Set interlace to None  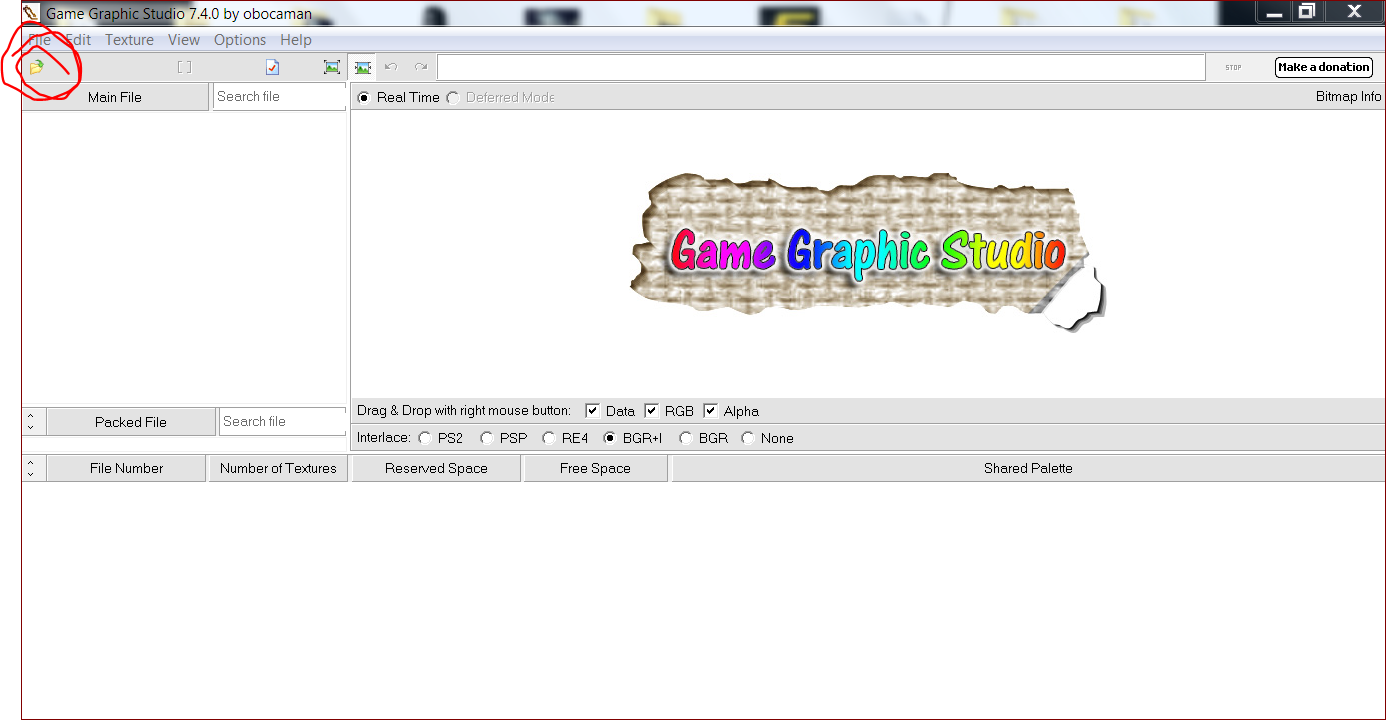[748, 438]
